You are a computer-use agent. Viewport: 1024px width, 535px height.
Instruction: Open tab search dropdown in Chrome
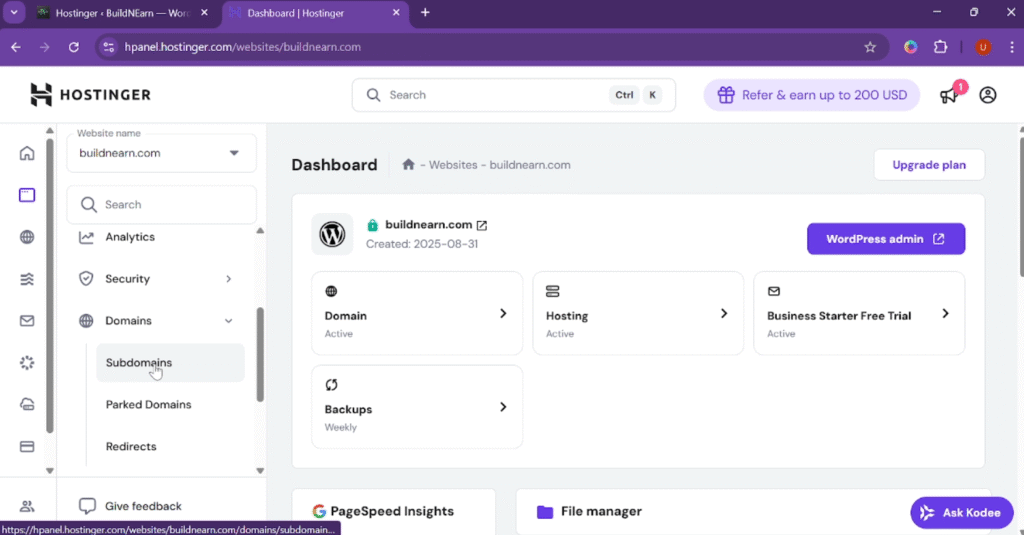(x=14, y=12)
